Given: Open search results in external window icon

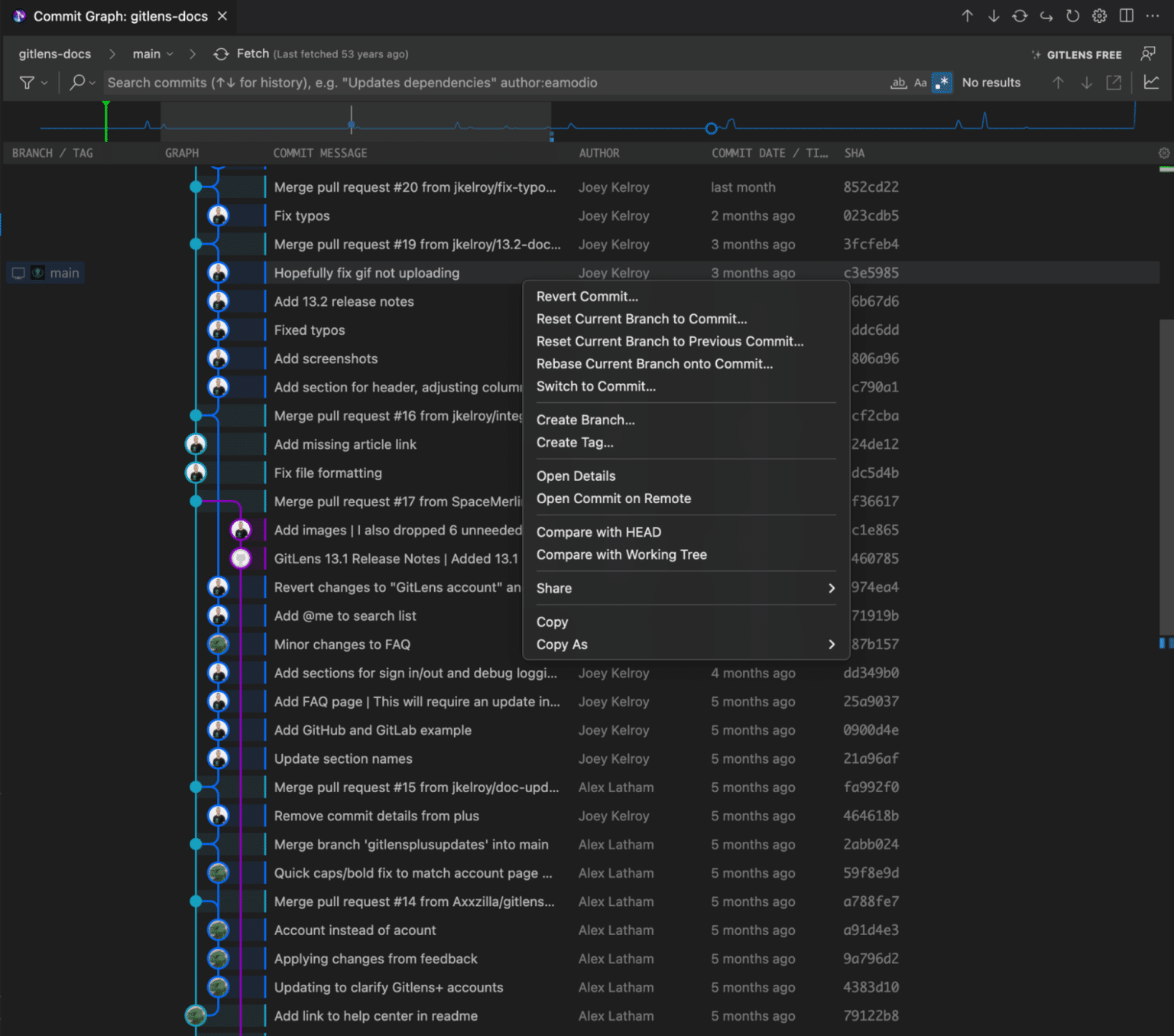Looking at the screenshot, I should tap(1113, 82).
